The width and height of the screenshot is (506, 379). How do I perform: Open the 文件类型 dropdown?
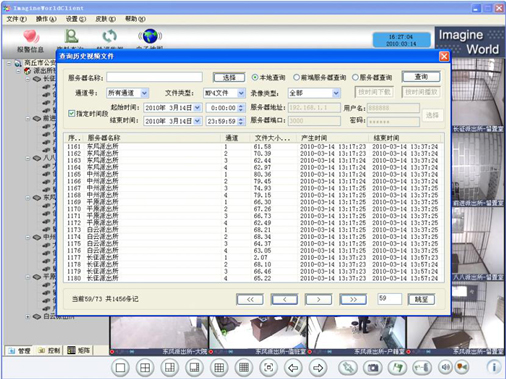point(241,93)
